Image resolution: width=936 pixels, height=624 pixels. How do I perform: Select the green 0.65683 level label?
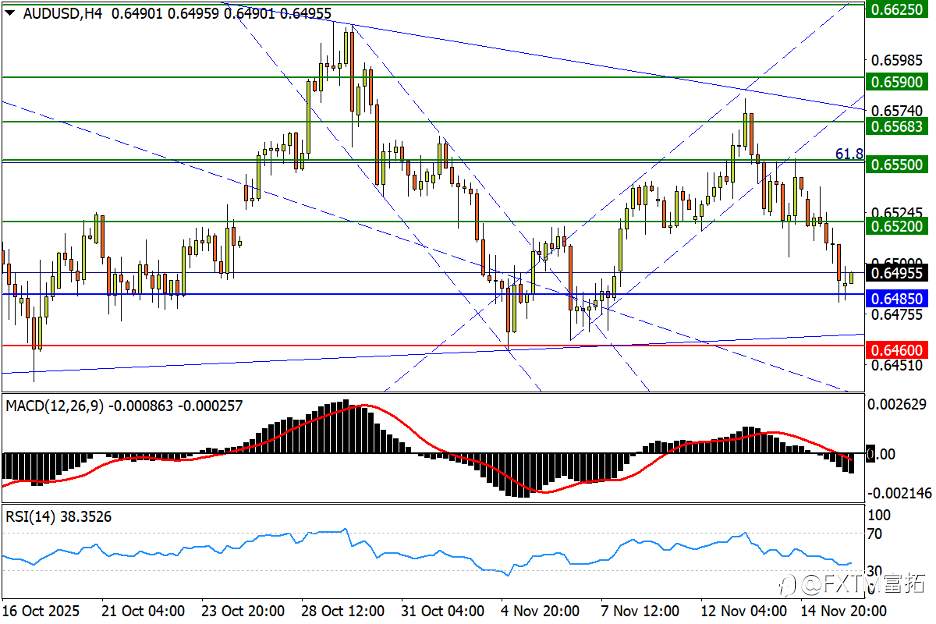897,126
